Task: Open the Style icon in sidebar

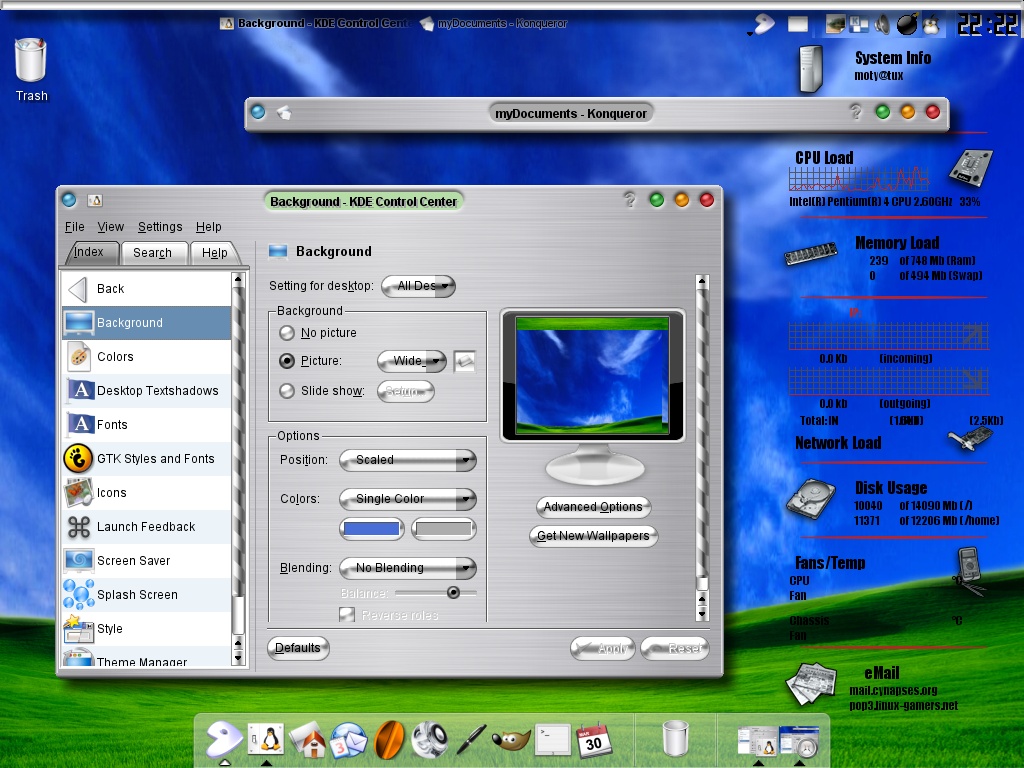Action: 79,628
